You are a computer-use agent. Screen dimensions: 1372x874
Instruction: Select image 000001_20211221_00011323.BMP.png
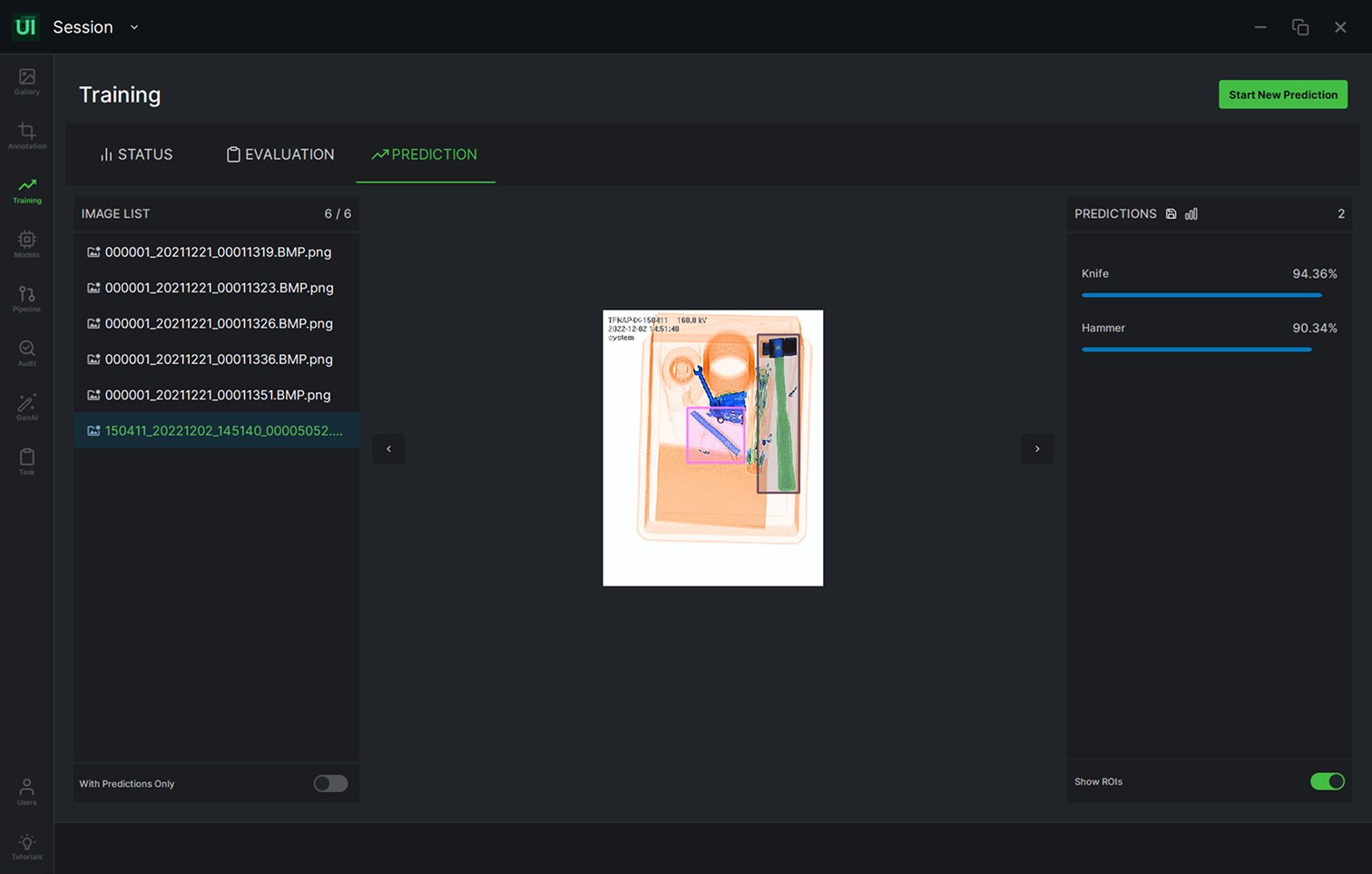216,288
